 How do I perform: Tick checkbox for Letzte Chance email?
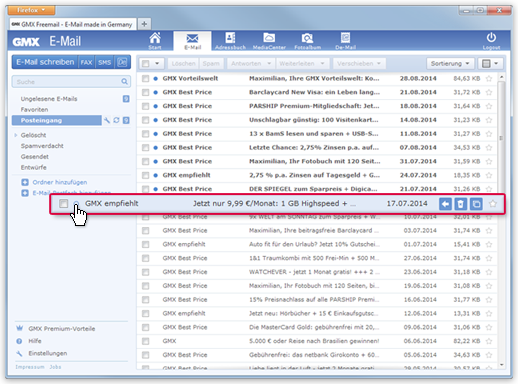(145, 148)
